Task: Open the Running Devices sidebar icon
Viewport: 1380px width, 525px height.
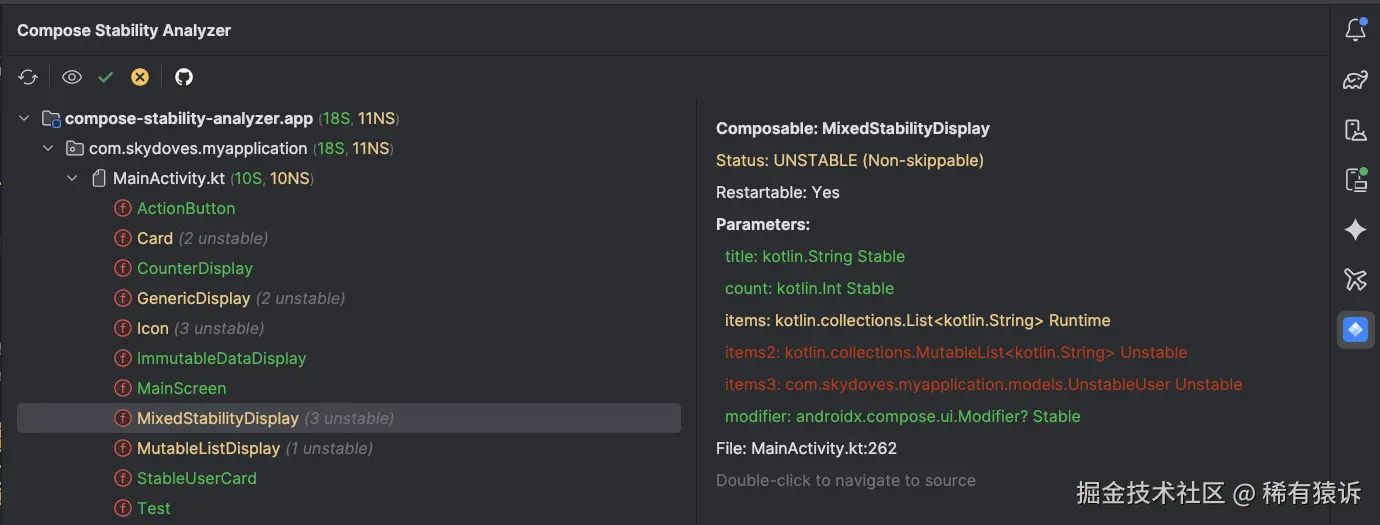Action: pyautogui.click(x=1355, y=180)
